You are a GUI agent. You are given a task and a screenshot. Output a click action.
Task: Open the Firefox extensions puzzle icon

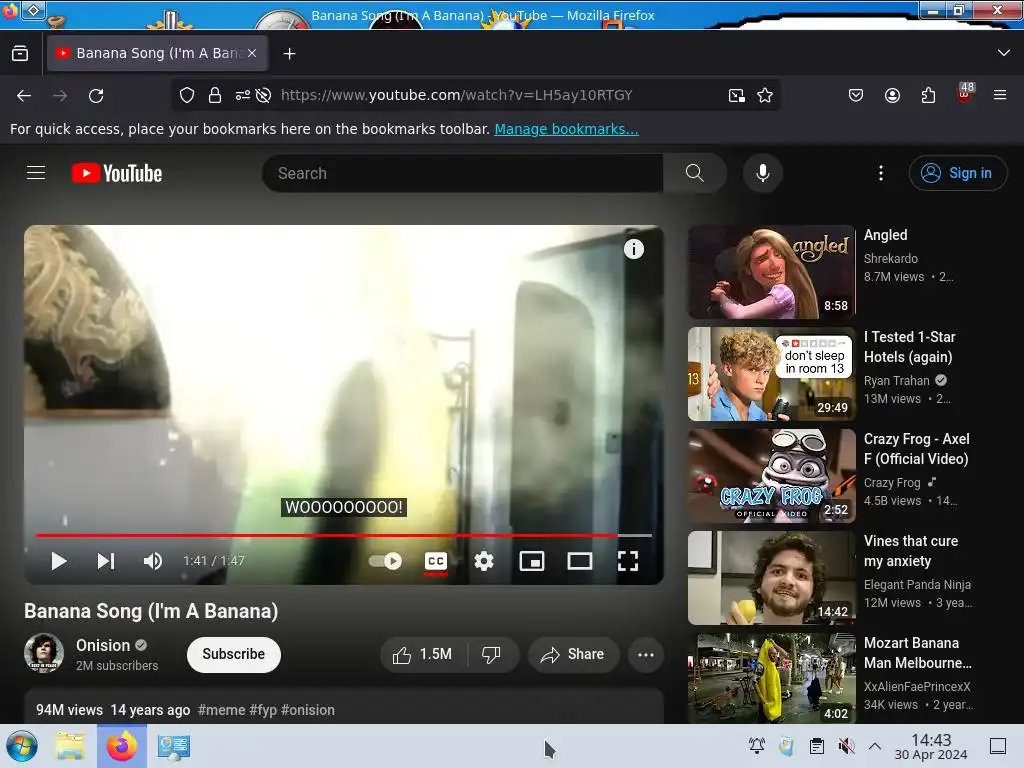928,95
